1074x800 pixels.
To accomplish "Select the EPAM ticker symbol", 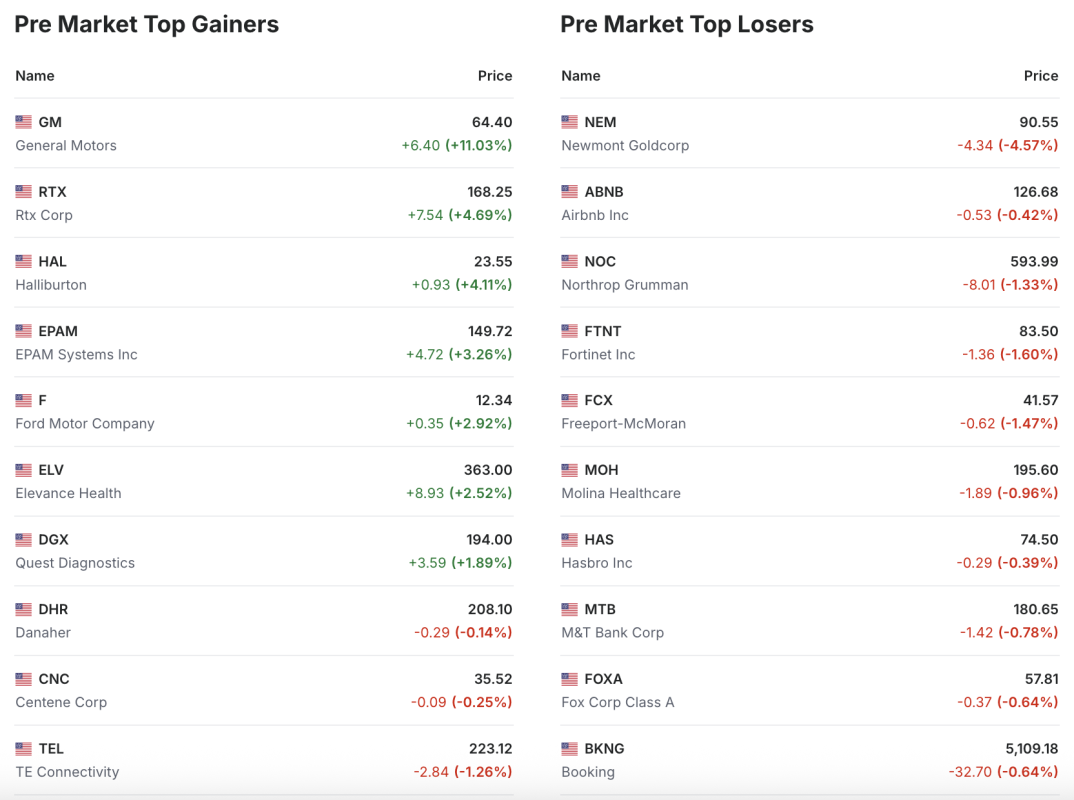I will click(x=58, y=331).
